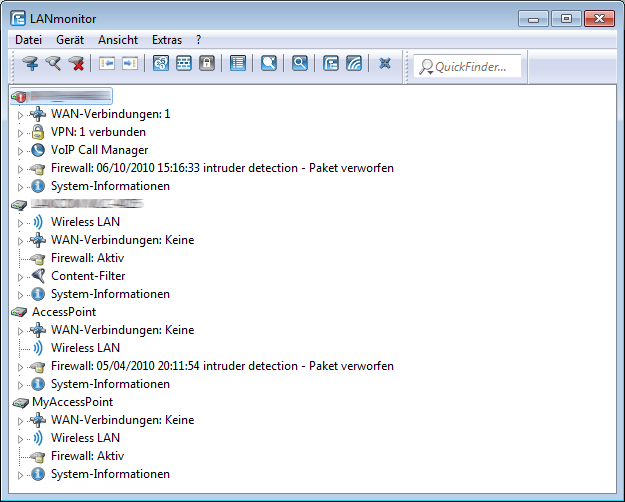
Task: Expand System-Informationen under MyAccessPoint
Action: [20, 474]
